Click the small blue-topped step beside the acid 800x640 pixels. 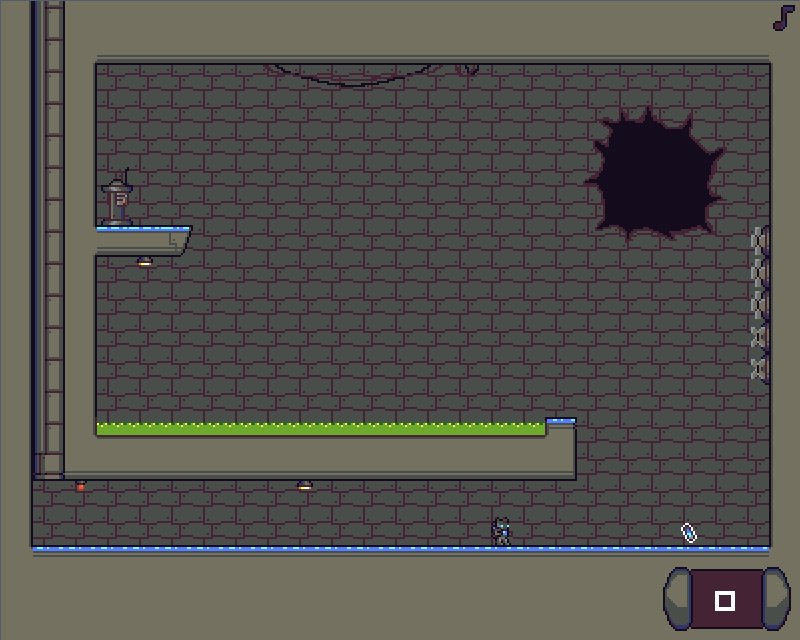[x=561, y=421]
